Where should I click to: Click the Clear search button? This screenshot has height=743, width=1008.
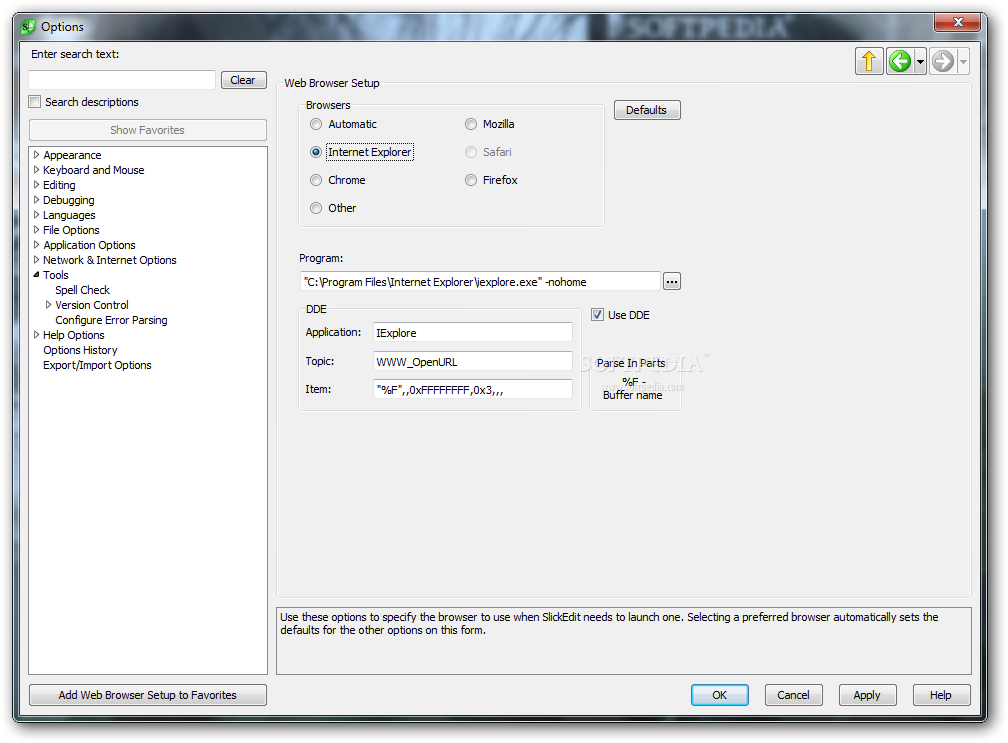pyautogui.click(x=244, y=80)
